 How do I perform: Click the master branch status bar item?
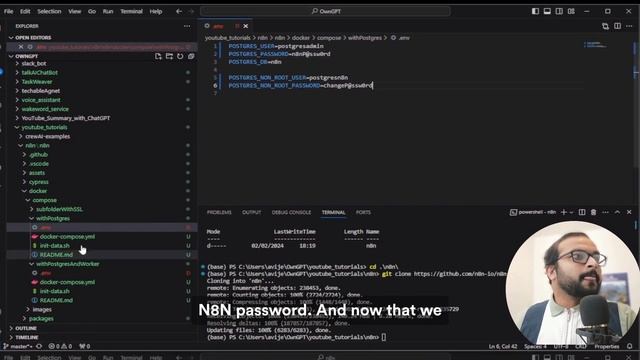point(18,347)
